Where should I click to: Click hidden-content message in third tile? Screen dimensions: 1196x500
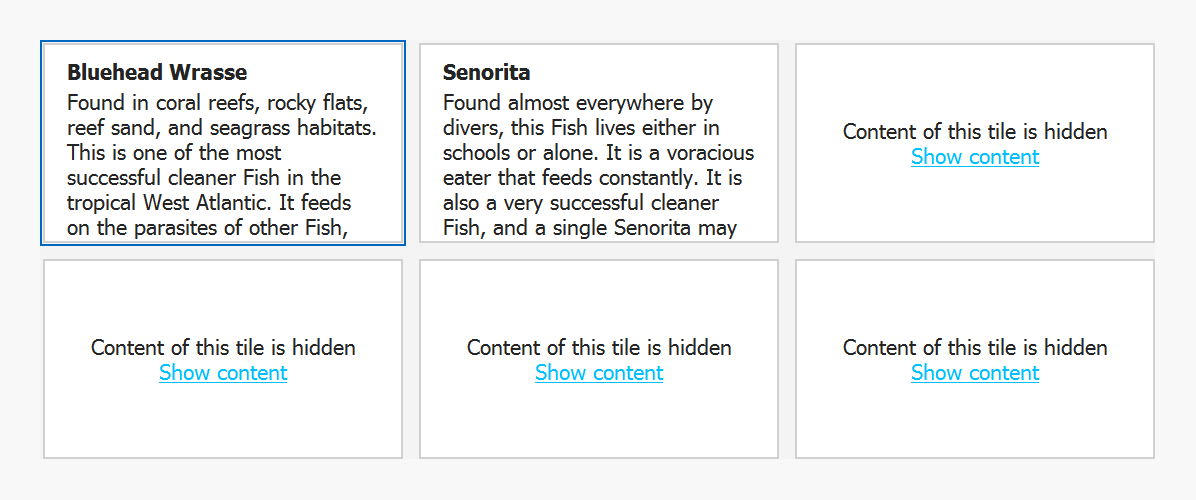tap(975, 132)
